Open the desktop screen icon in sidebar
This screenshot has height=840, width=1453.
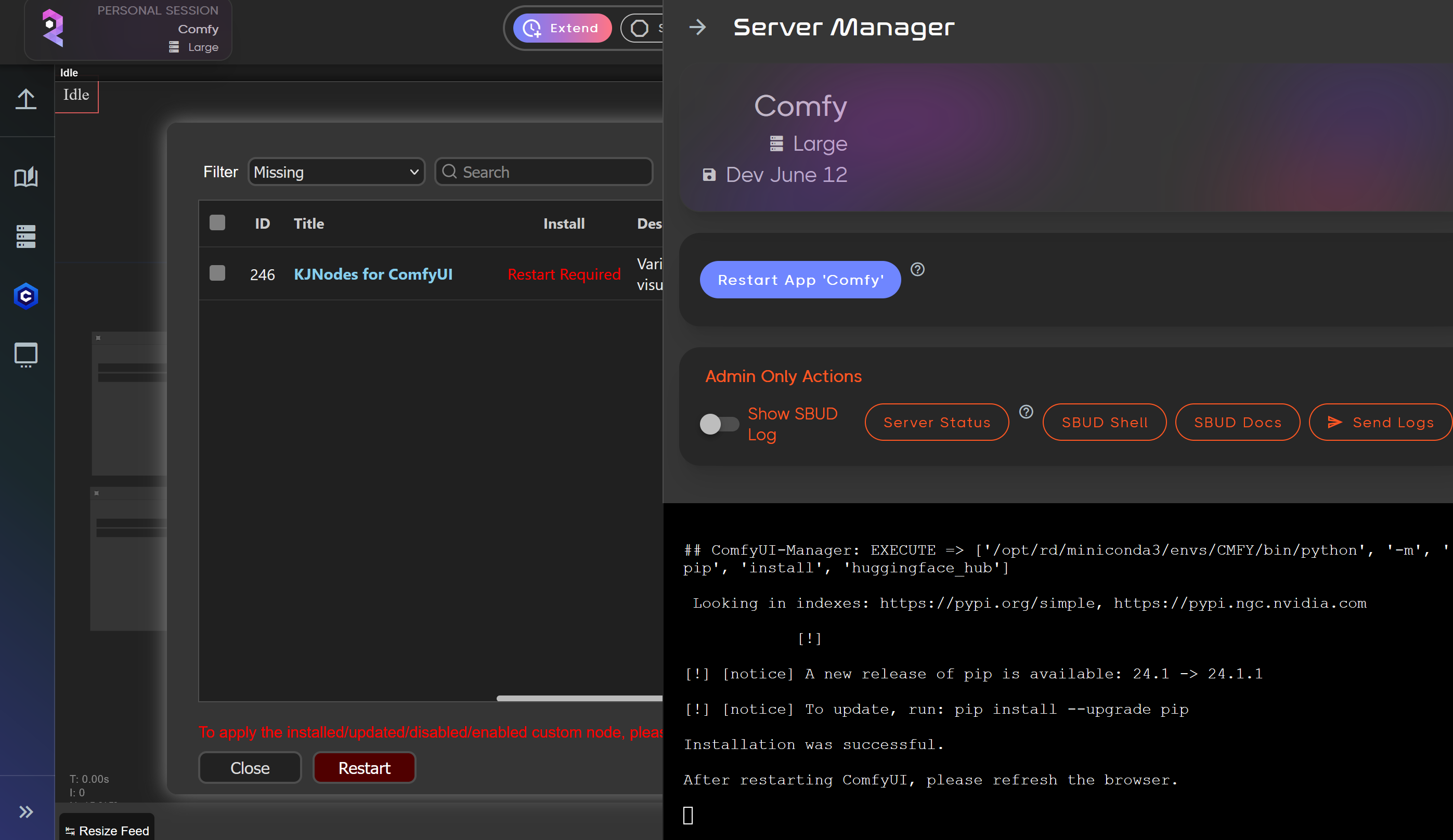[26, 355]
